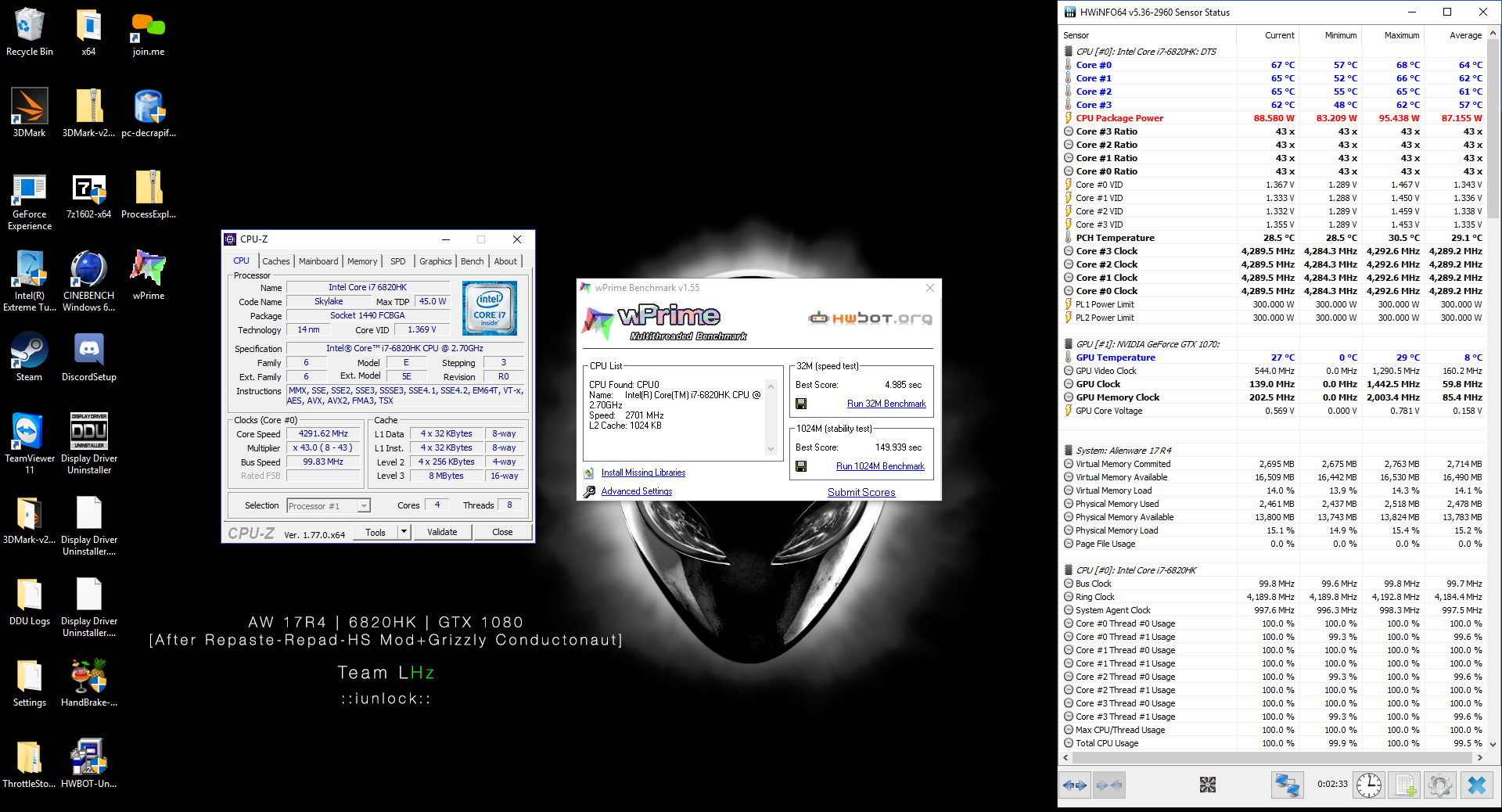Open HWiNFO fan control icon
Viewport: 1502px width, 812px height.
coord(1207,785)
